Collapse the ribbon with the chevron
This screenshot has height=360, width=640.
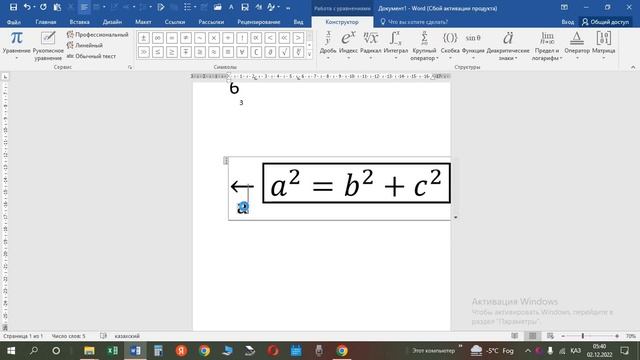point(633,67)
